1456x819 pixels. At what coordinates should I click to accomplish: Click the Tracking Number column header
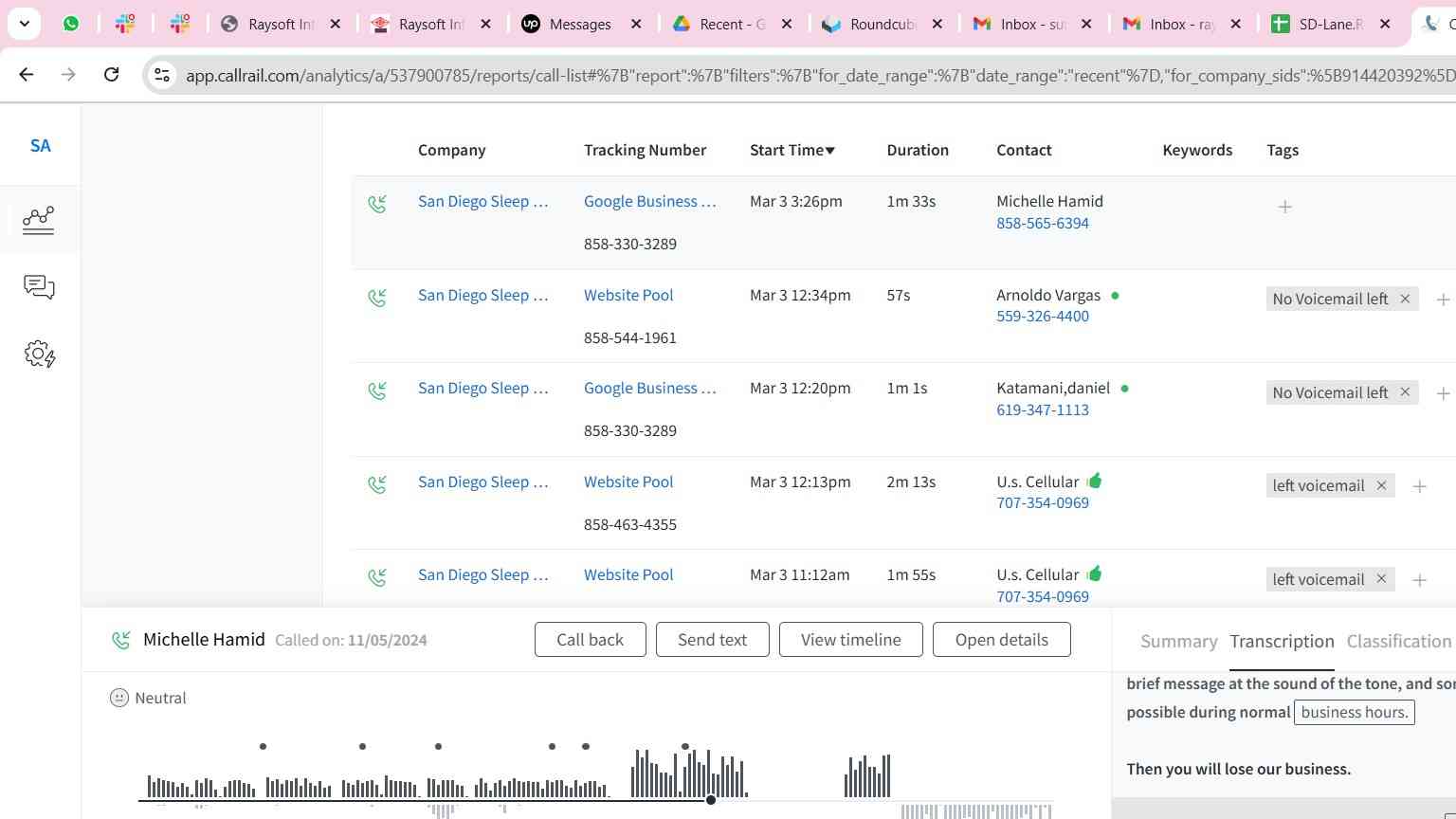[645, 150]
